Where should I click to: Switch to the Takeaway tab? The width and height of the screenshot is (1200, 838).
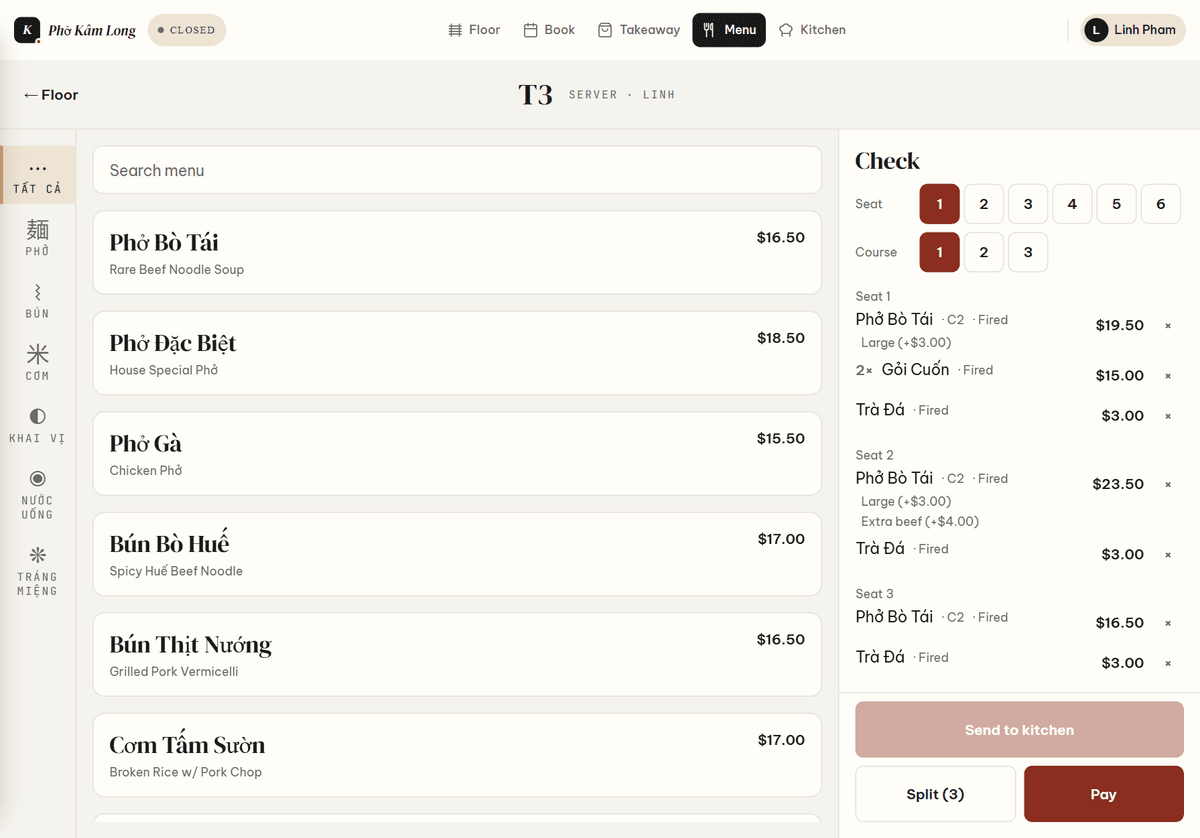click(638, 30)
